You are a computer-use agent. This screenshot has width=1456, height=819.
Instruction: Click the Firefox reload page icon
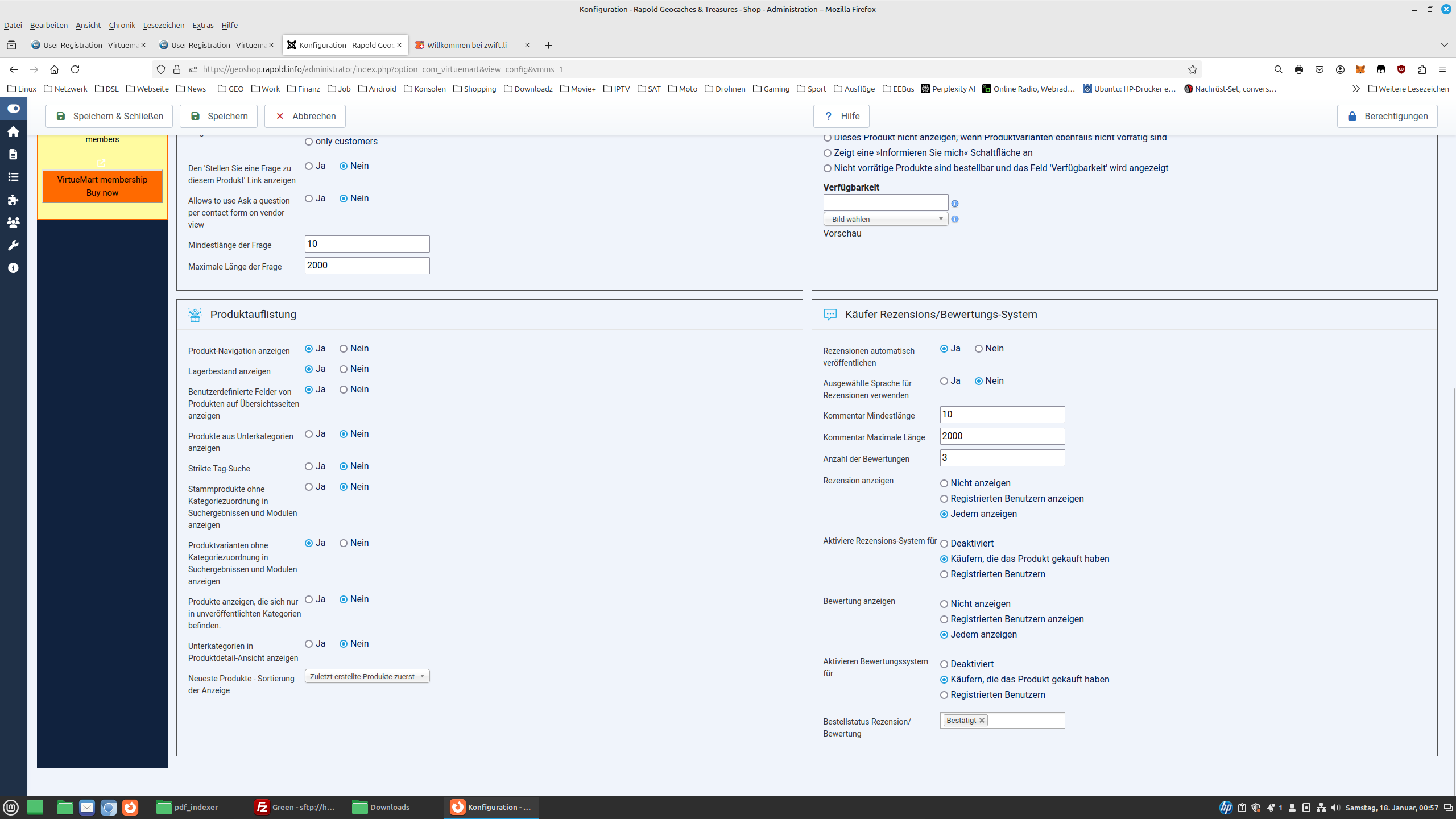pos(75,69)
